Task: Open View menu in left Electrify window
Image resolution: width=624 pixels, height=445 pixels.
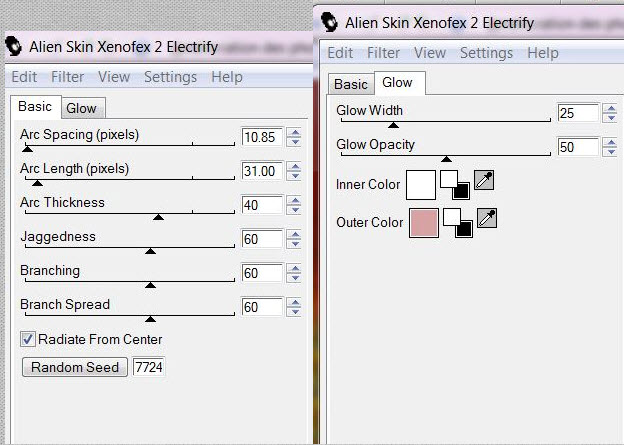Action: coord(114,77)
